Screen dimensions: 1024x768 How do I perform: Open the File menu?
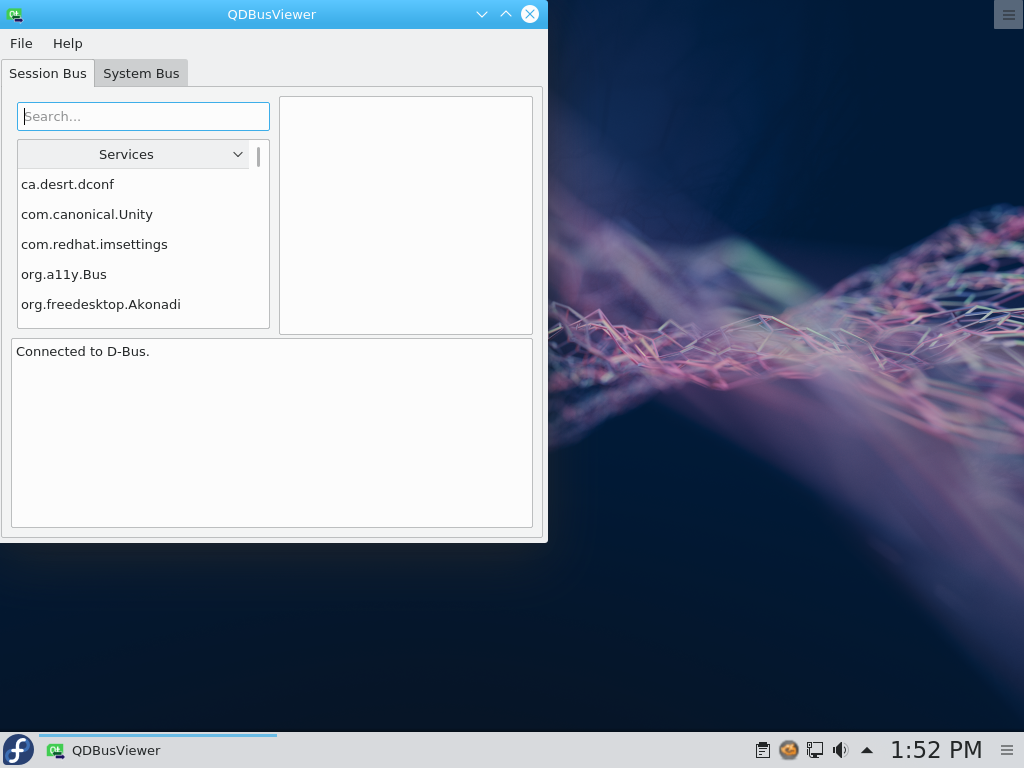tap(21, 44)
